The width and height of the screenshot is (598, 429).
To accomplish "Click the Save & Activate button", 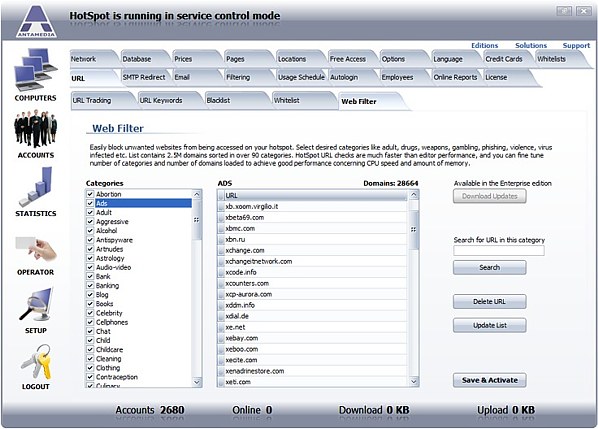I will 490,380.
